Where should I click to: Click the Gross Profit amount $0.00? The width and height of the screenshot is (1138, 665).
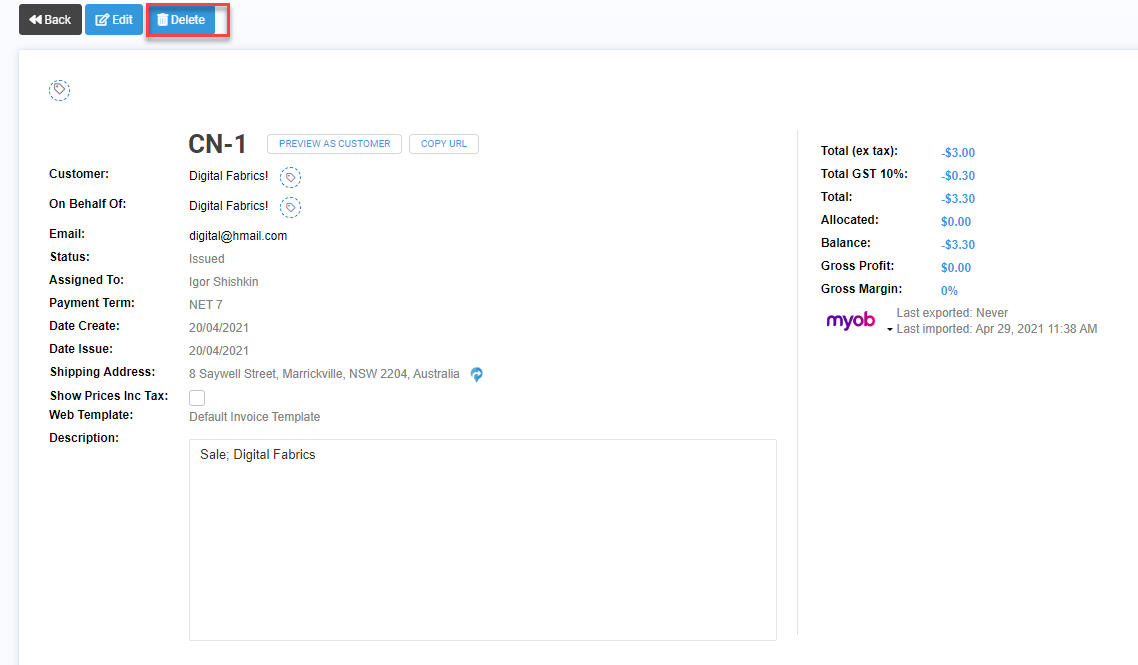point(956,268)
